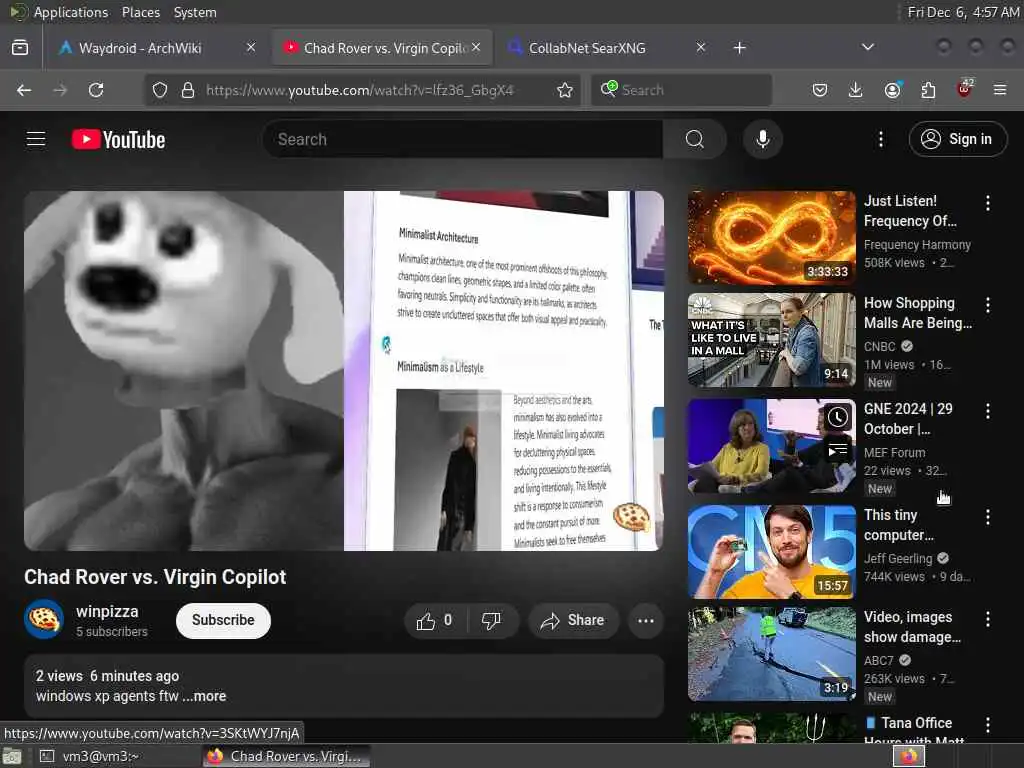Screen dimensions: 1024x768
Task: View site security padlock information
Action: point(188,90)
